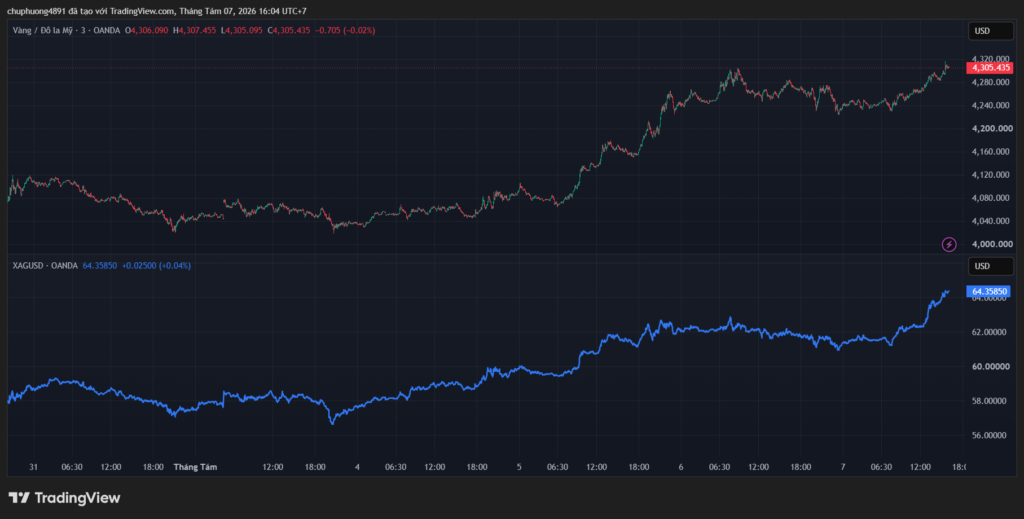Select the XAGUSD · OANDA series title

click(45, 266)
